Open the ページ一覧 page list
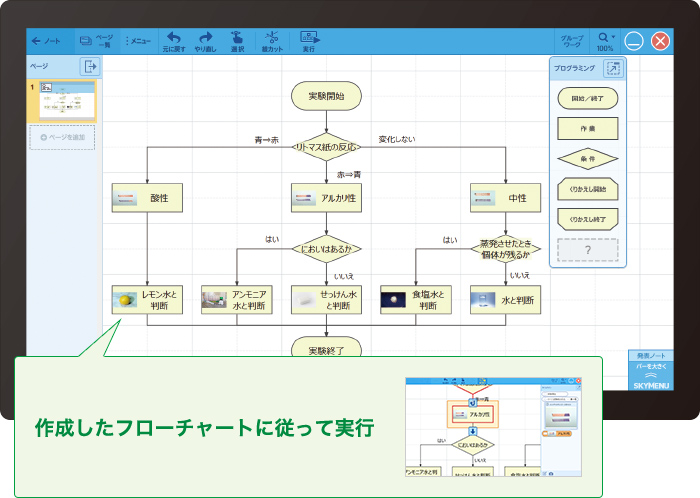 (96, 41)
